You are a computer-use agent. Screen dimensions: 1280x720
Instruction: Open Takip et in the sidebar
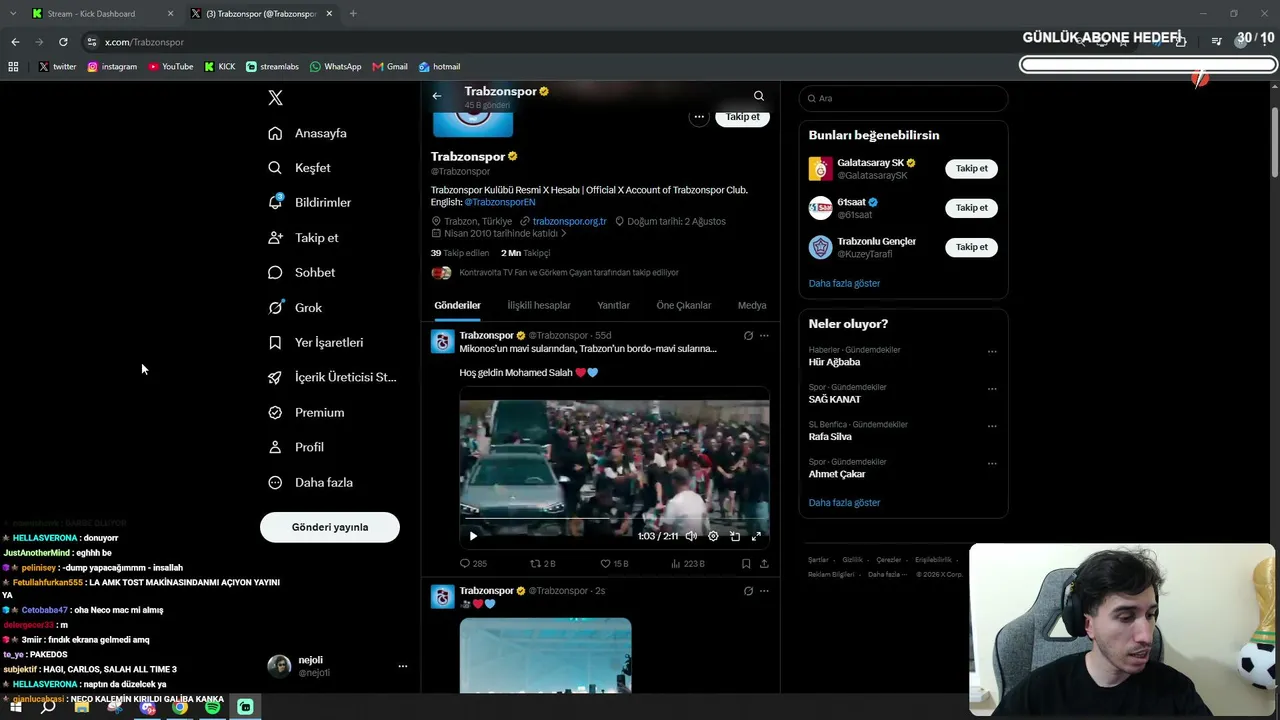click(x=303, y=238)
